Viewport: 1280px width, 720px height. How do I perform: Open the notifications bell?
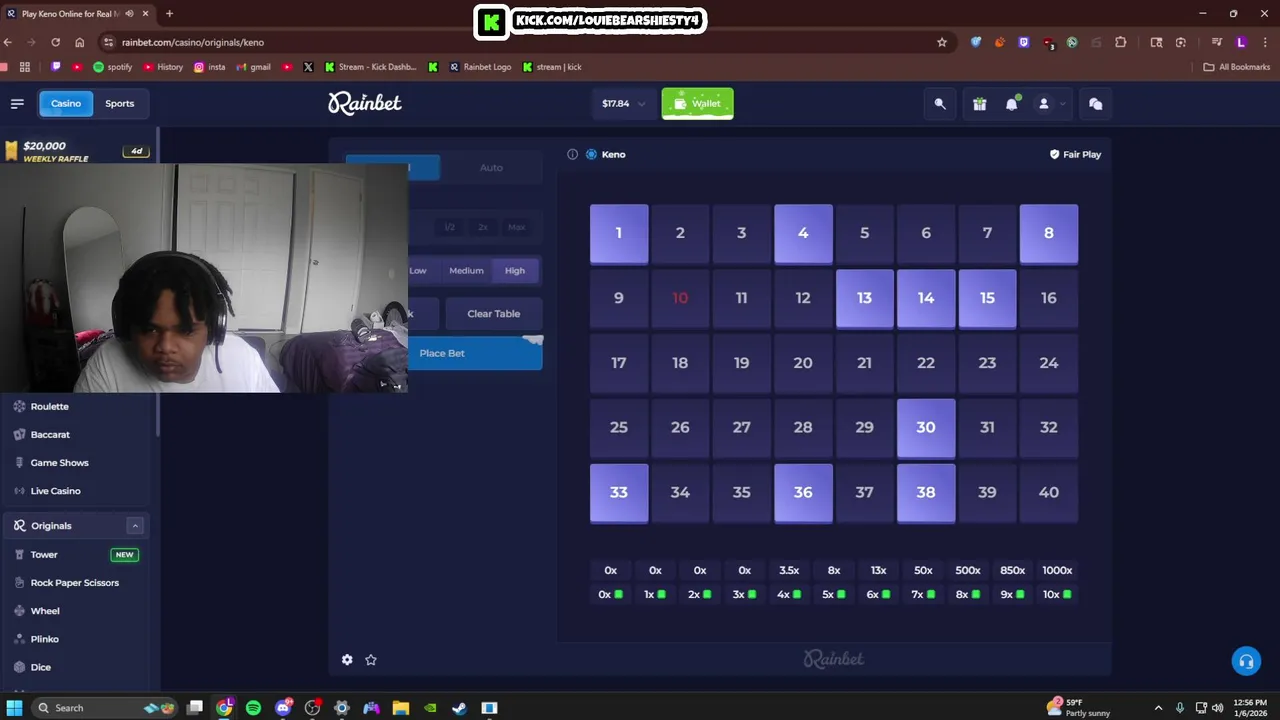[x=1011, y=103]
